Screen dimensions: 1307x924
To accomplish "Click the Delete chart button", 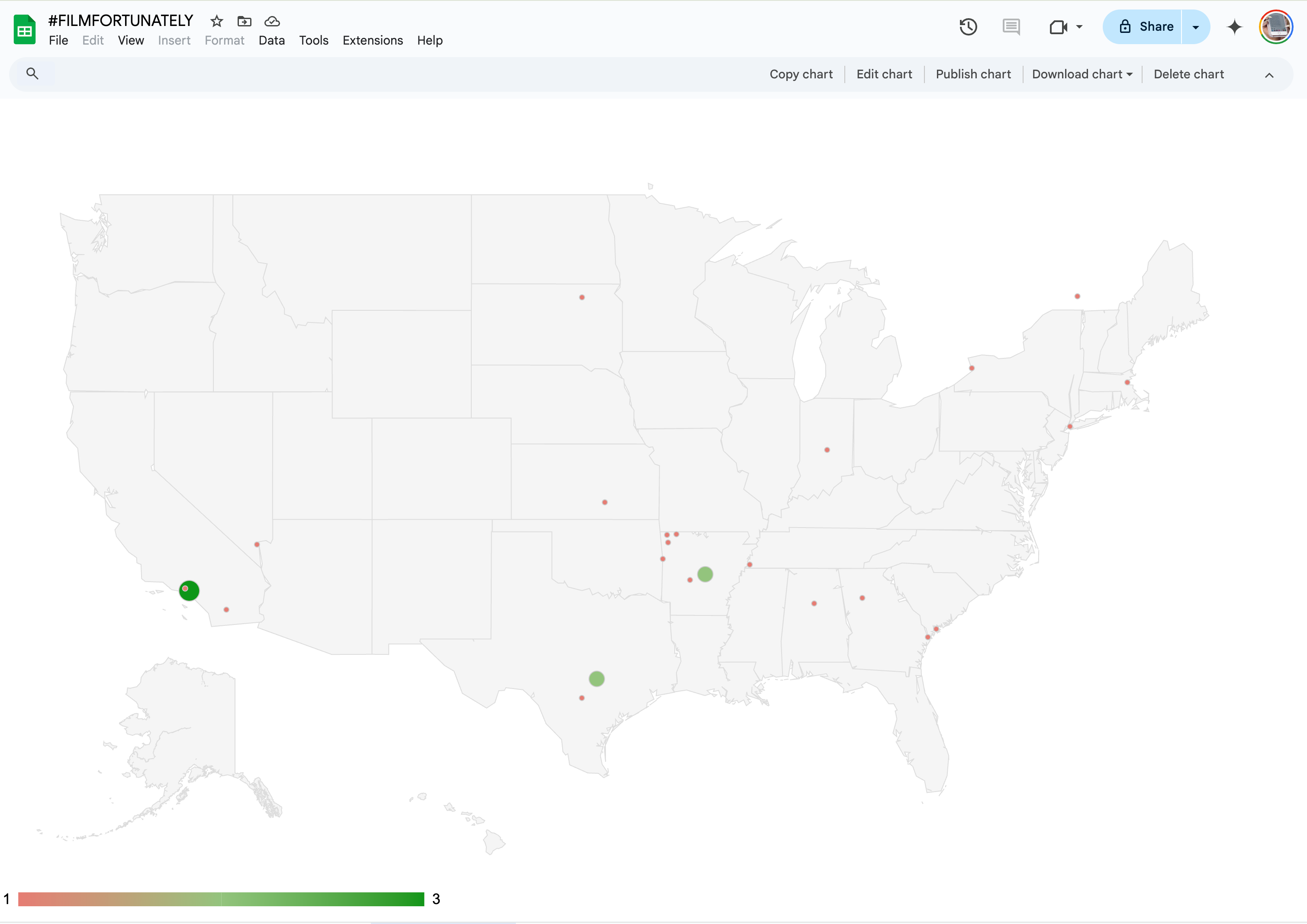I will coord(1188,74).
